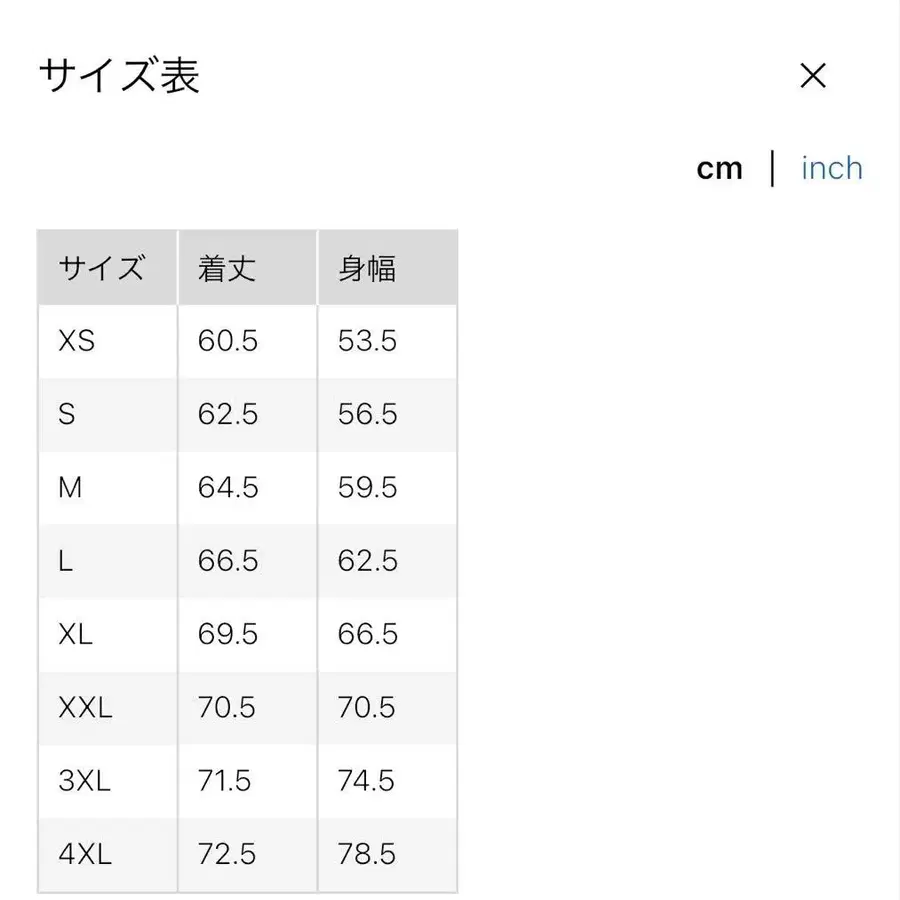Click the 78.5 width value for 4XL
The width and height of the screenshot is (900, 900).
(x=365, y=854)
